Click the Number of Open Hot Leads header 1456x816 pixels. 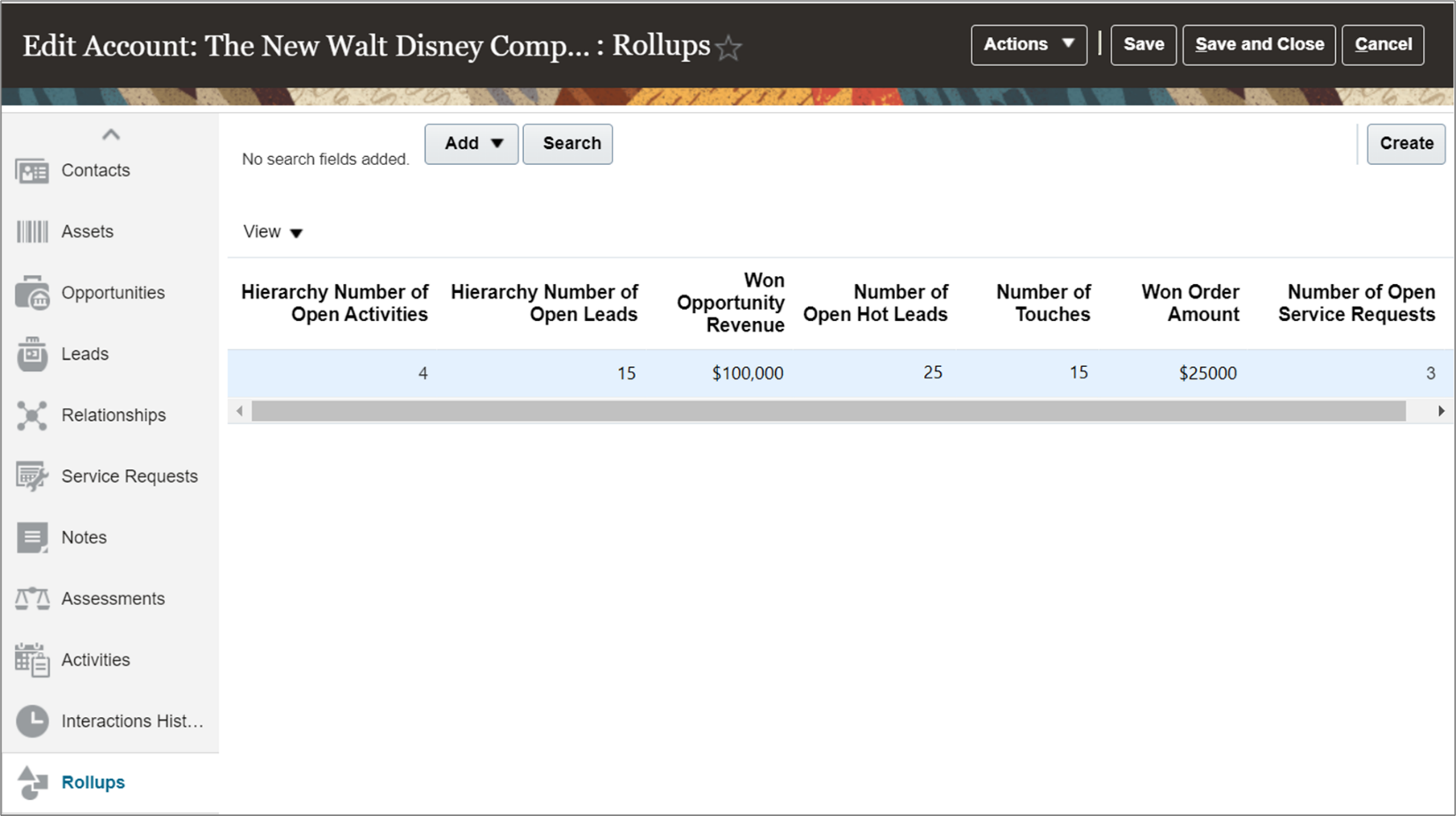[x=875, y=303]
